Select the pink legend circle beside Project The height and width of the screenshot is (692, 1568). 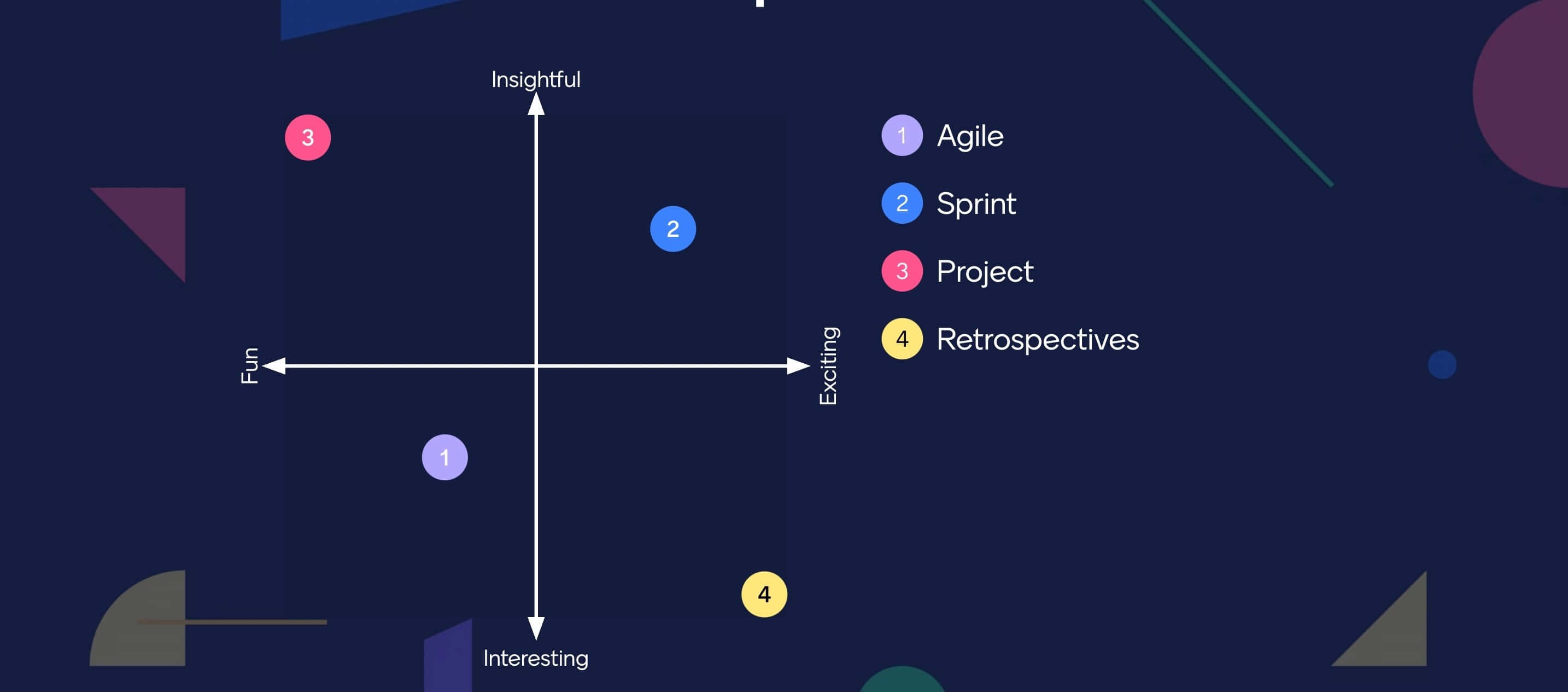pyautogui.click(x=902, y=271)
